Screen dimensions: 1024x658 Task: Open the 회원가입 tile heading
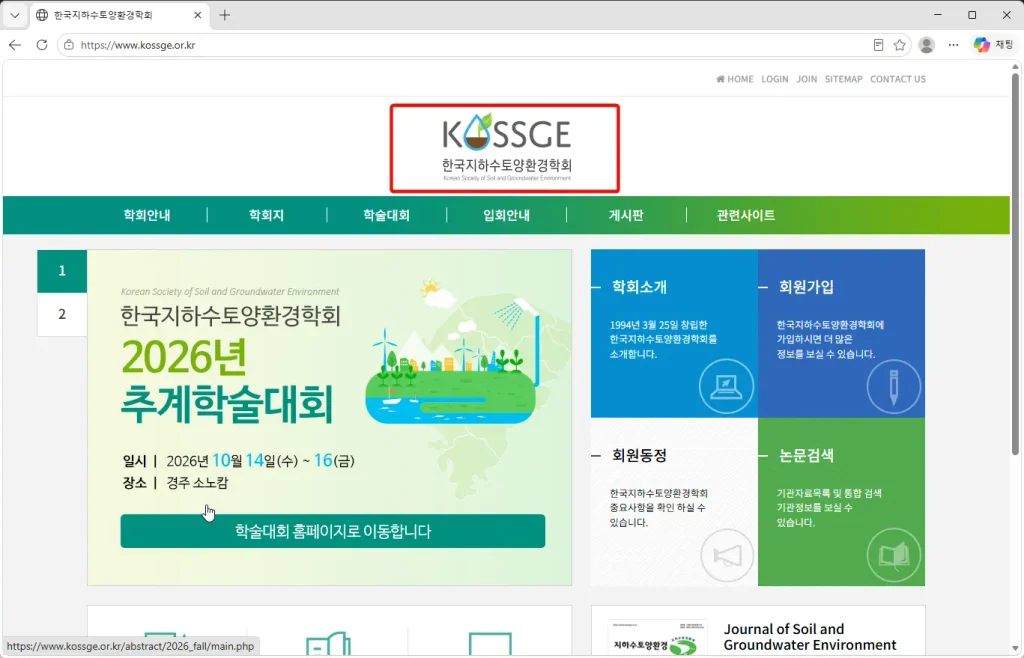pyautogui.click(x=806, y=287)
